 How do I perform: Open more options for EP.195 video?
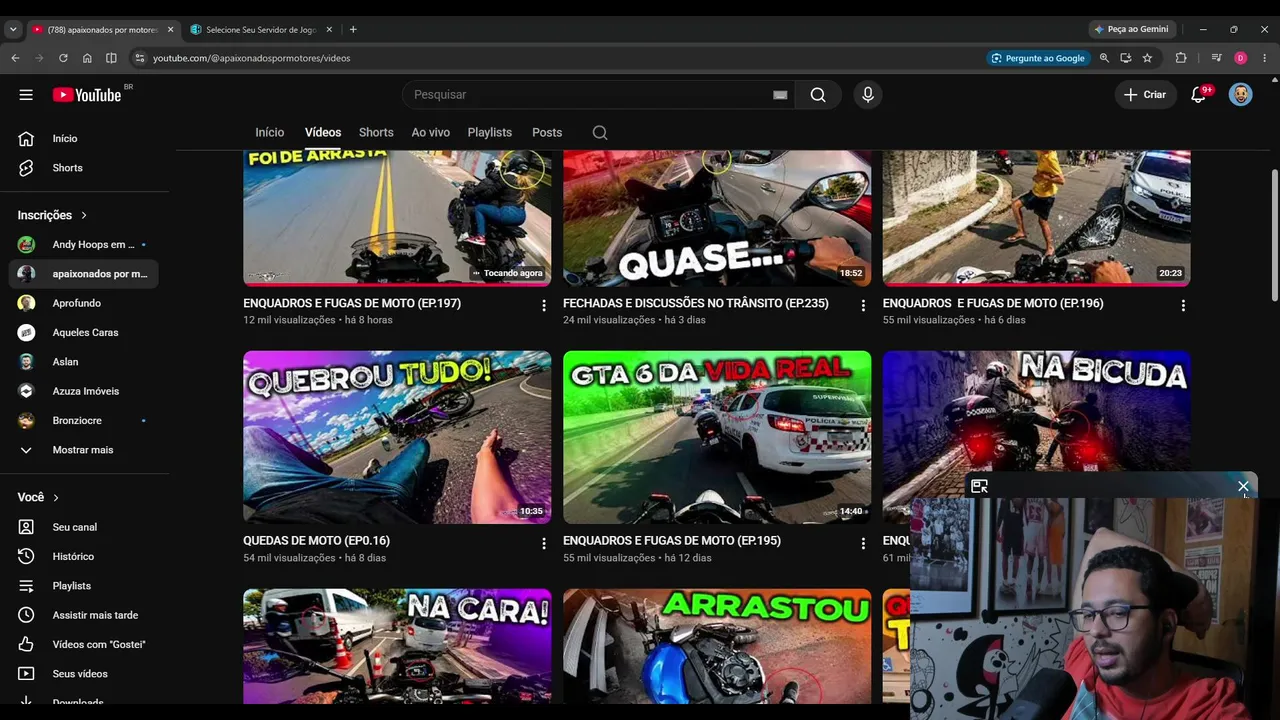pos(863,543)
